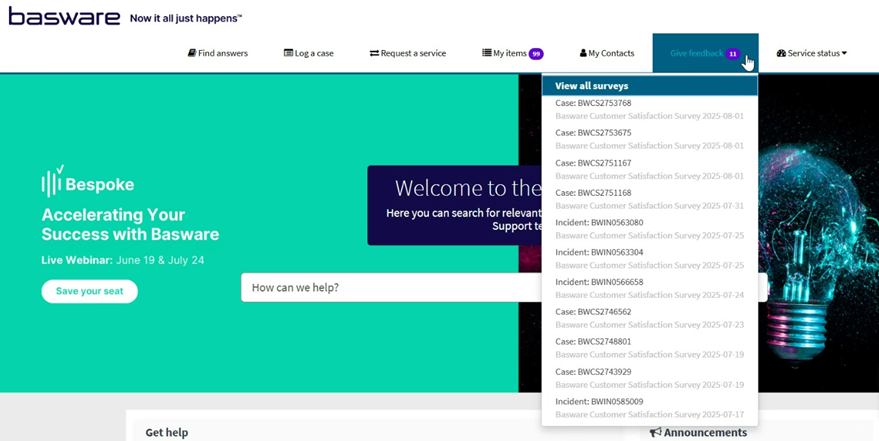Screen dimensions: 879x441
Task: Click the Bespoke logo in the banner
Action: pyautogui.click(x=88, y=182)
